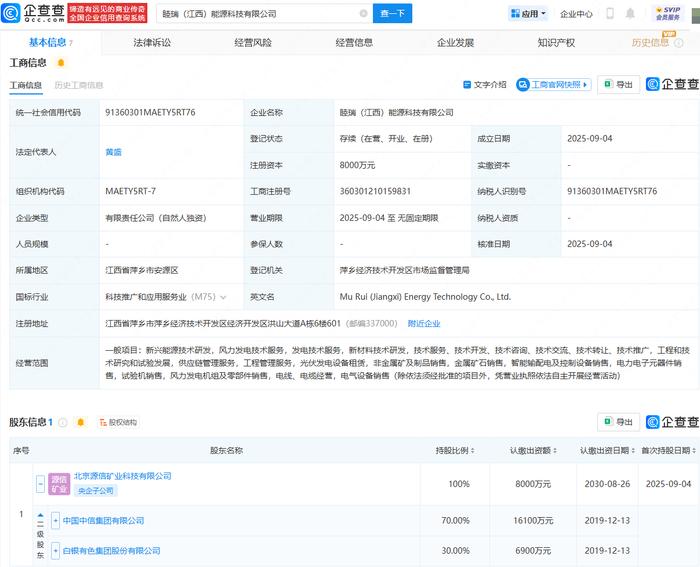Click the Qcc.com logo
The height and width of the screenshot is (567, 700).
click(x=33, y=13)
